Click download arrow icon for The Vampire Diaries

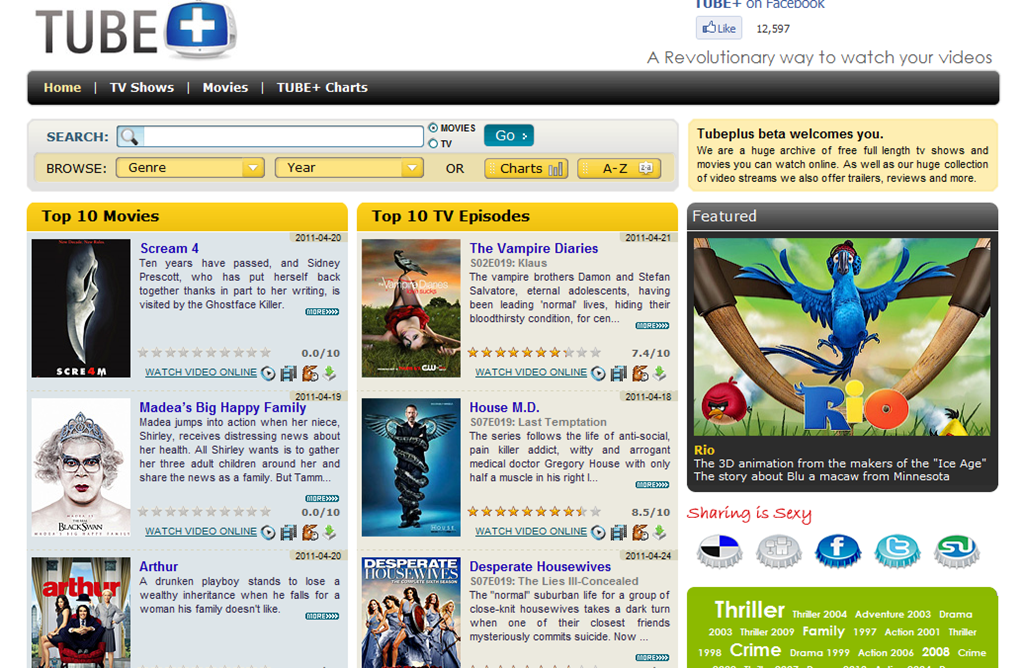tap(660, 373)
